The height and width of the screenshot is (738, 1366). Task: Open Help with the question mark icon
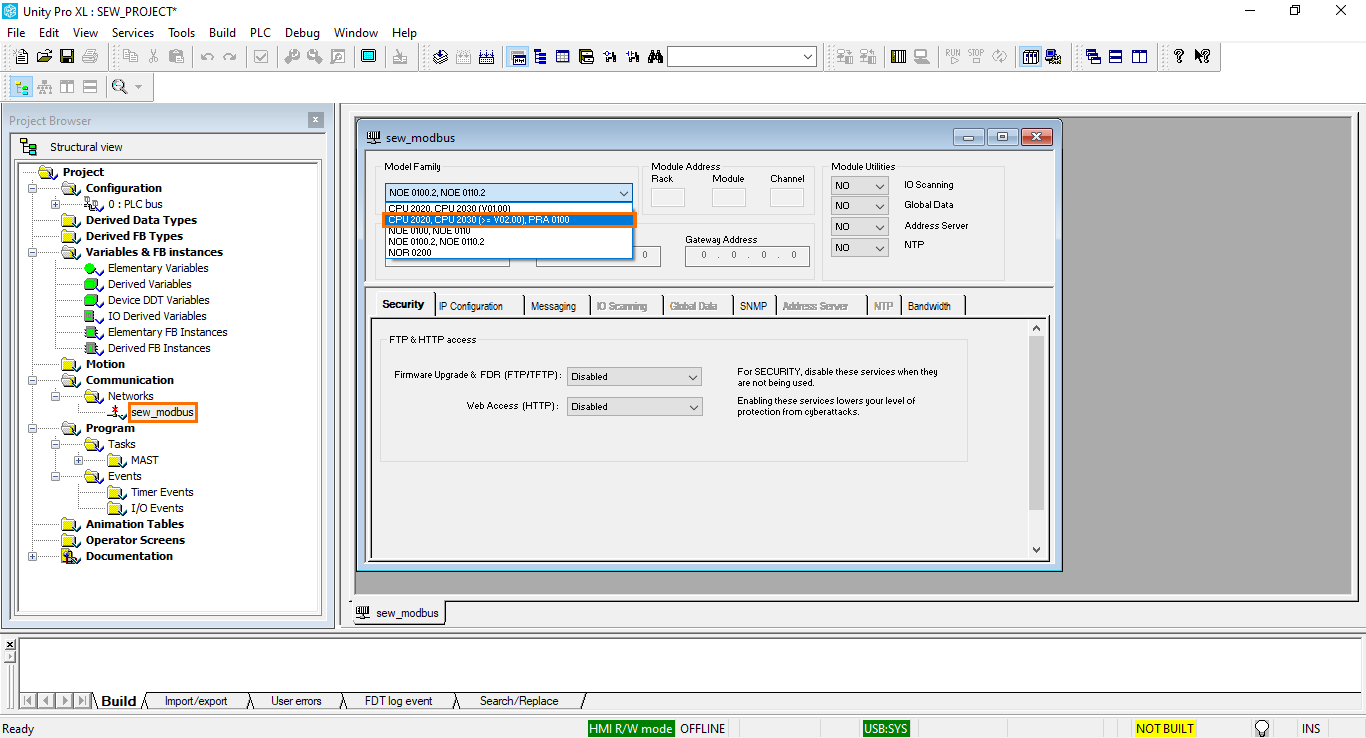[x=1179, y=57]
